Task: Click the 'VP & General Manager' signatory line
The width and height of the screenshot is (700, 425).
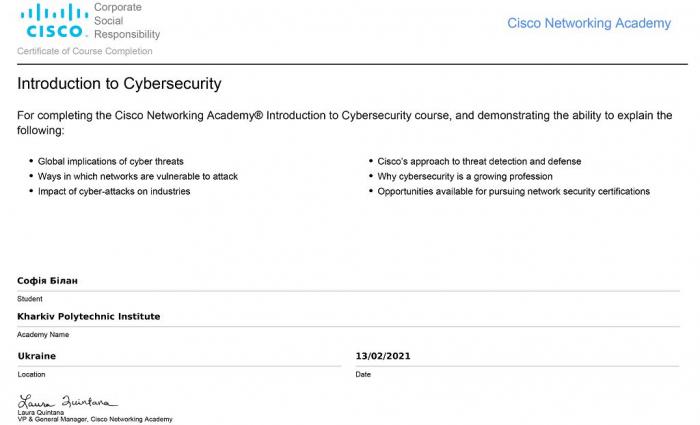Action: pos(95,419)
